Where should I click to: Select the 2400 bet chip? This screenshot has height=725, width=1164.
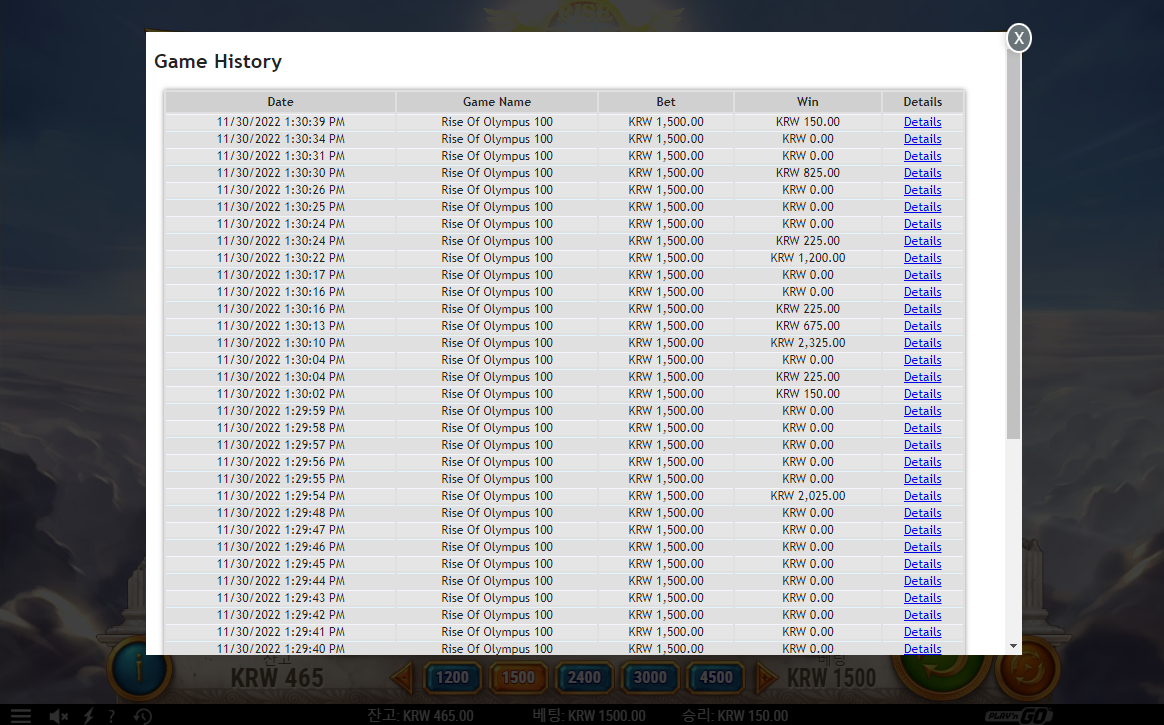[x=584, y=678]
